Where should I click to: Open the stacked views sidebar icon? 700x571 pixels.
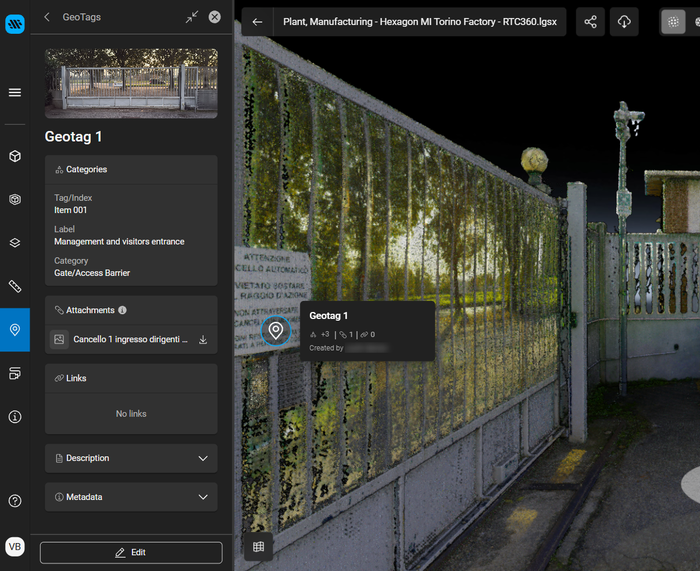pyautogui.click(x=15, y=373)
